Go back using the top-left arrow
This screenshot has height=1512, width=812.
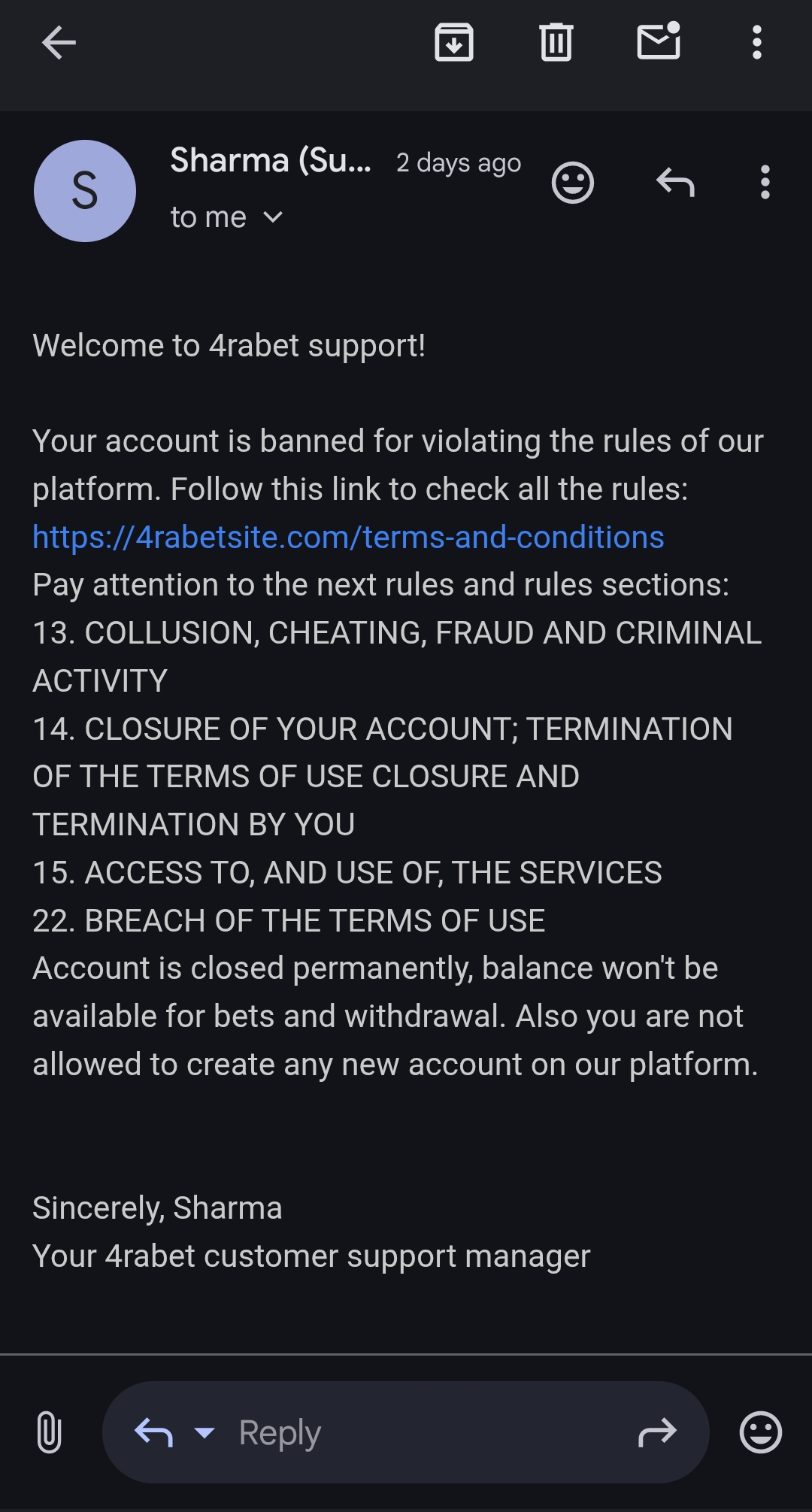coord(59,42)
